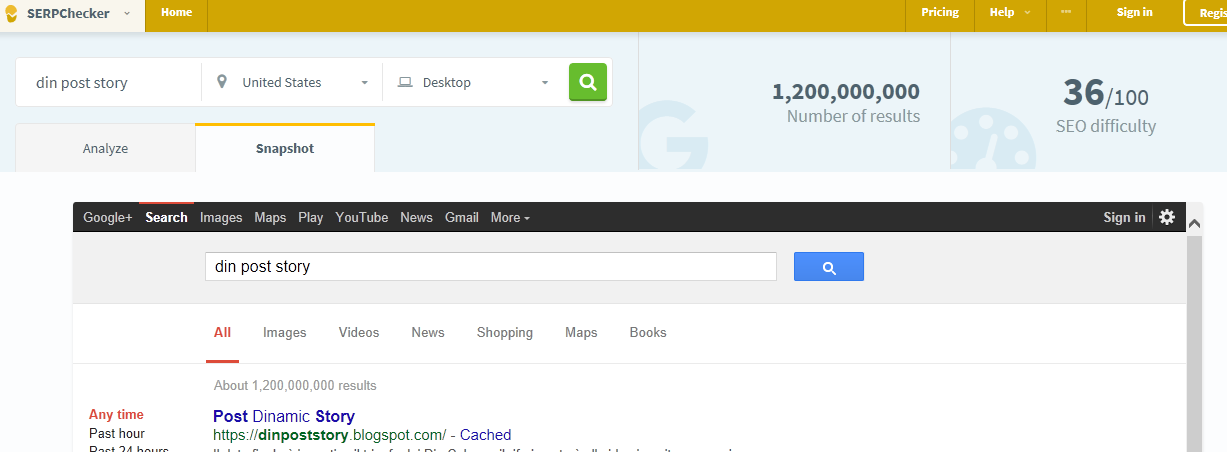Click the green search magnifier button

(x=588, y=82)
